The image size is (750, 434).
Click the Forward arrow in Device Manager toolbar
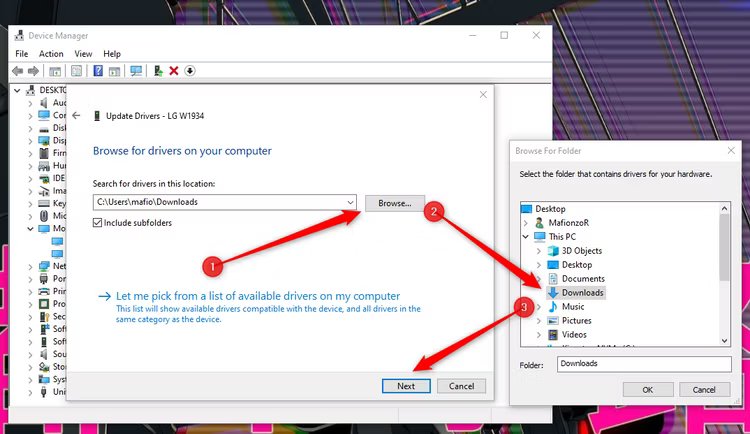click(x=33, y=71)
